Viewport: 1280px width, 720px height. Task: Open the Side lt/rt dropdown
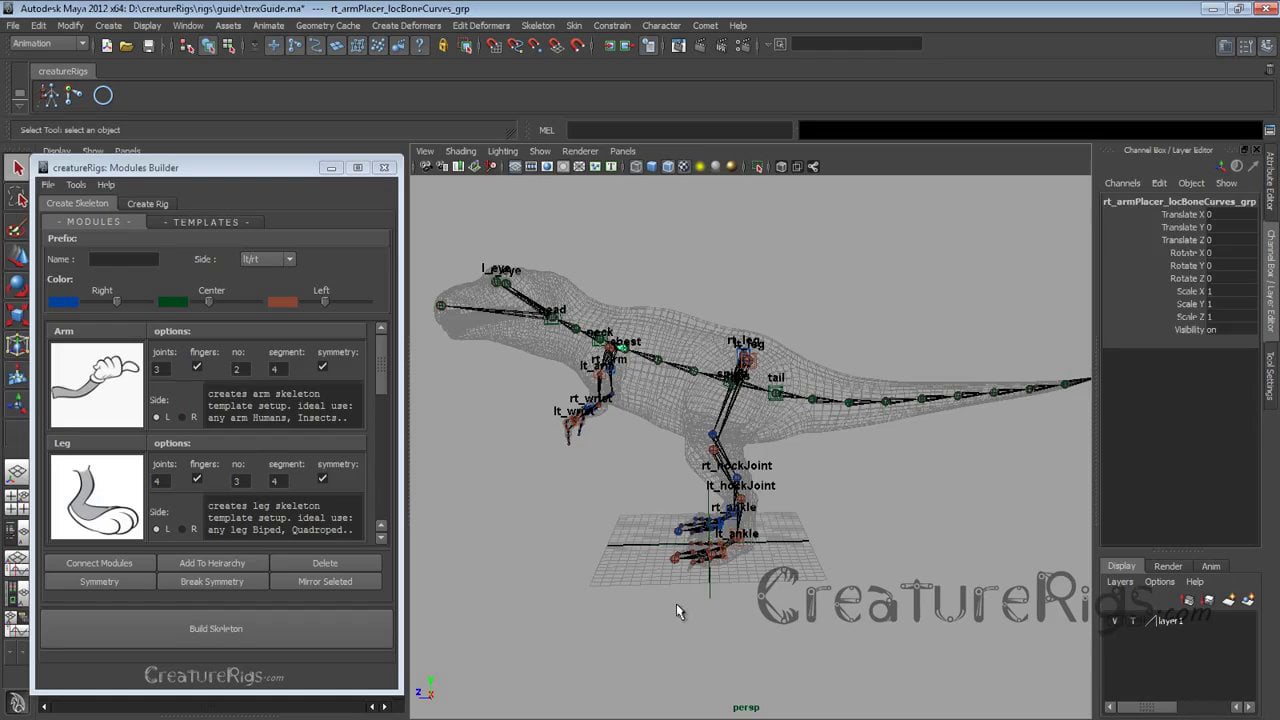pyautogui.click(x=267, y=259)
